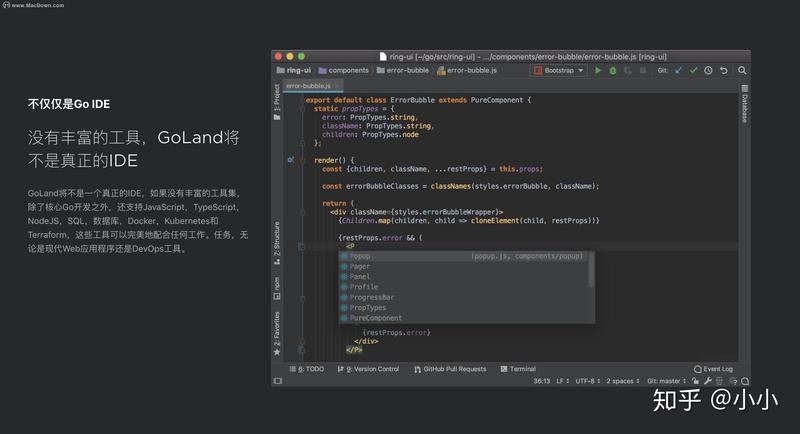Click the wrench icon in the status bar
The width and height of the screenshot is (800, 434).
point(708,381)
